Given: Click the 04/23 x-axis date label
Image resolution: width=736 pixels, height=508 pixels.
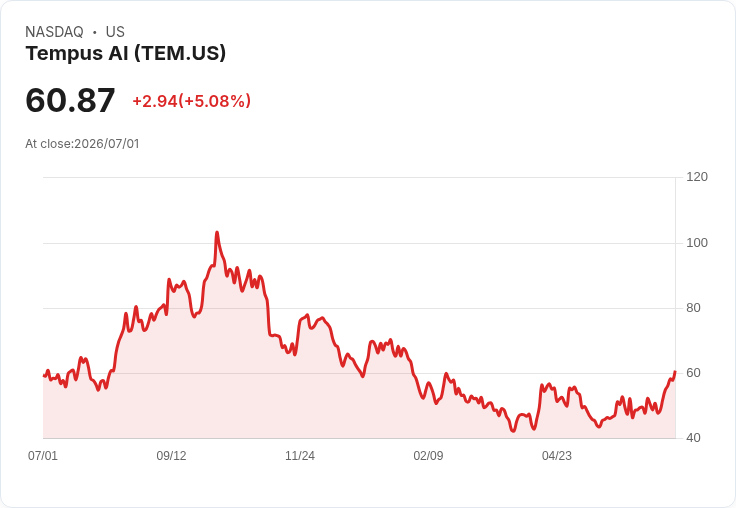Looking at the screenshot, I should 557,455.
